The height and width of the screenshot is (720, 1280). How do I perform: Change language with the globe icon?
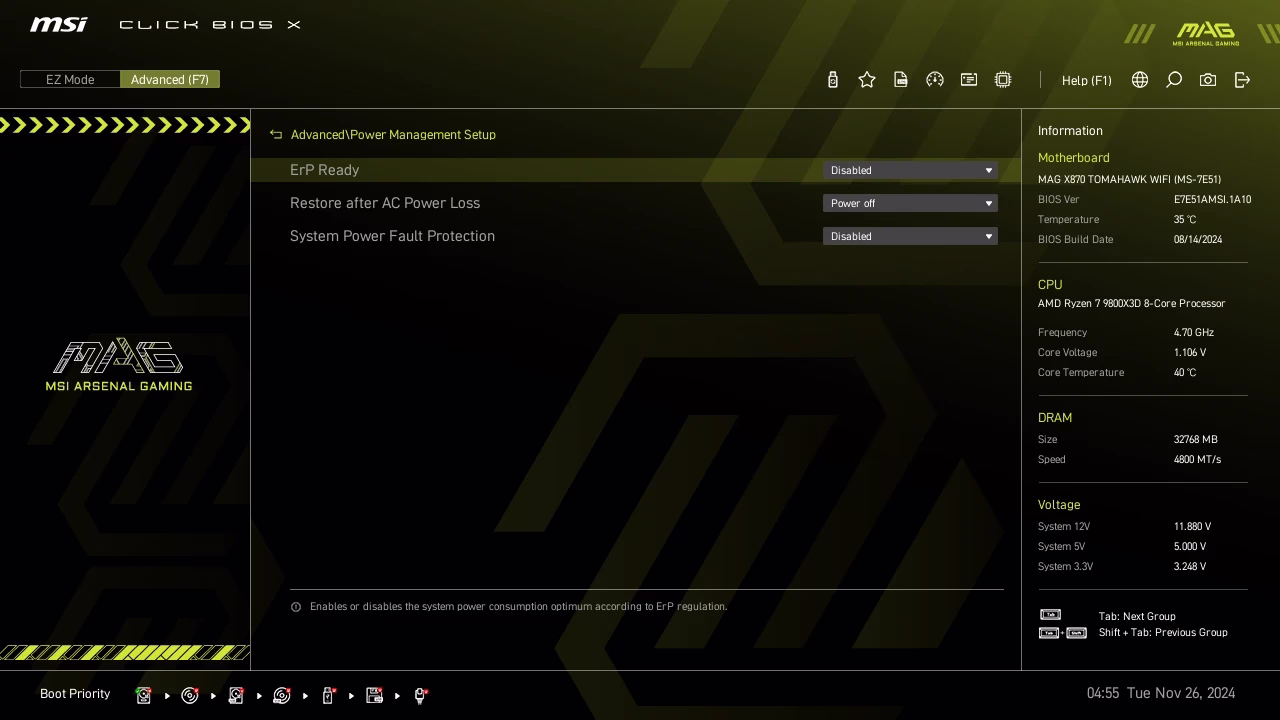point(1140,80)
